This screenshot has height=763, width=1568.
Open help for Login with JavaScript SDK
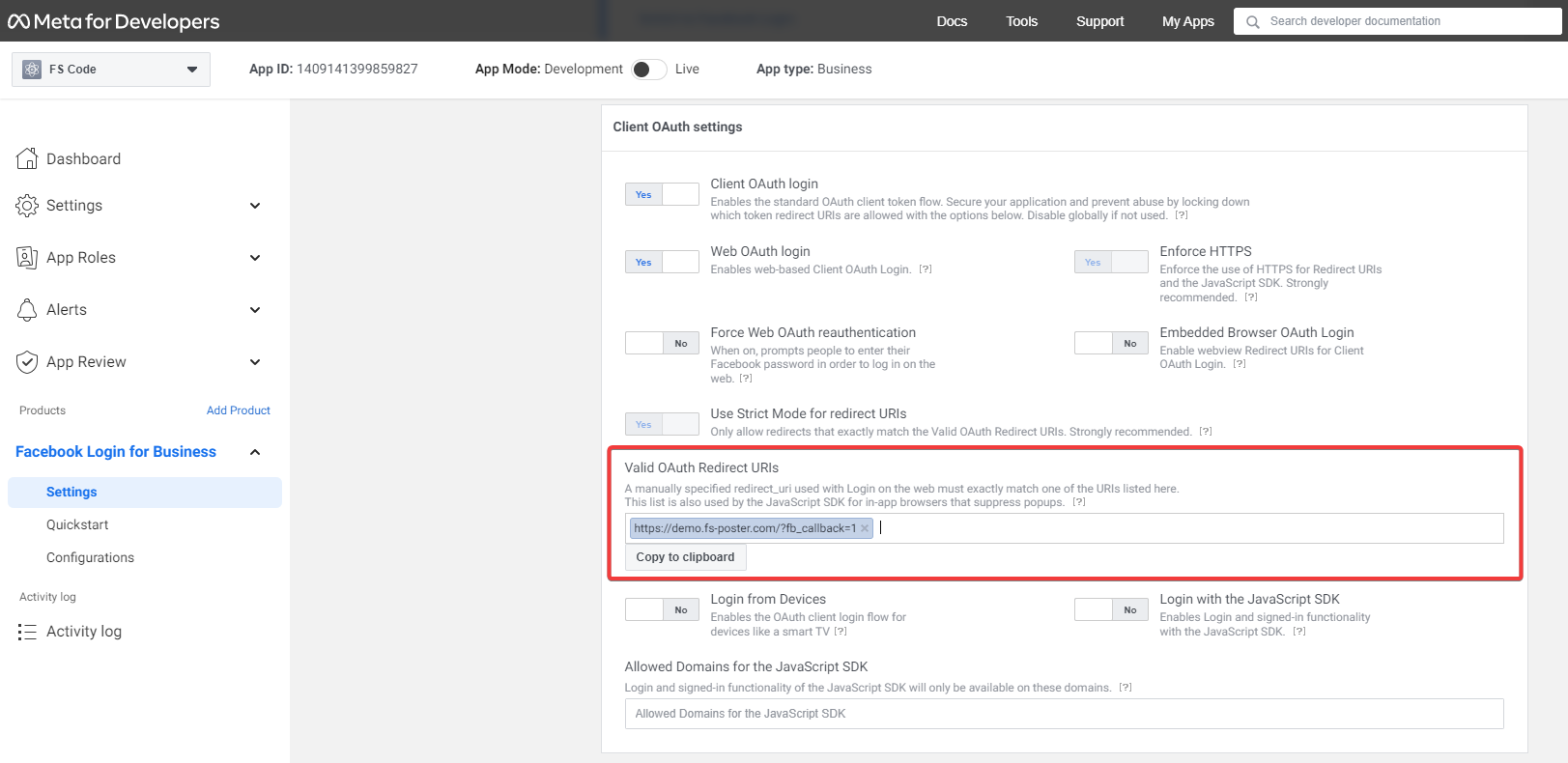1299,632
